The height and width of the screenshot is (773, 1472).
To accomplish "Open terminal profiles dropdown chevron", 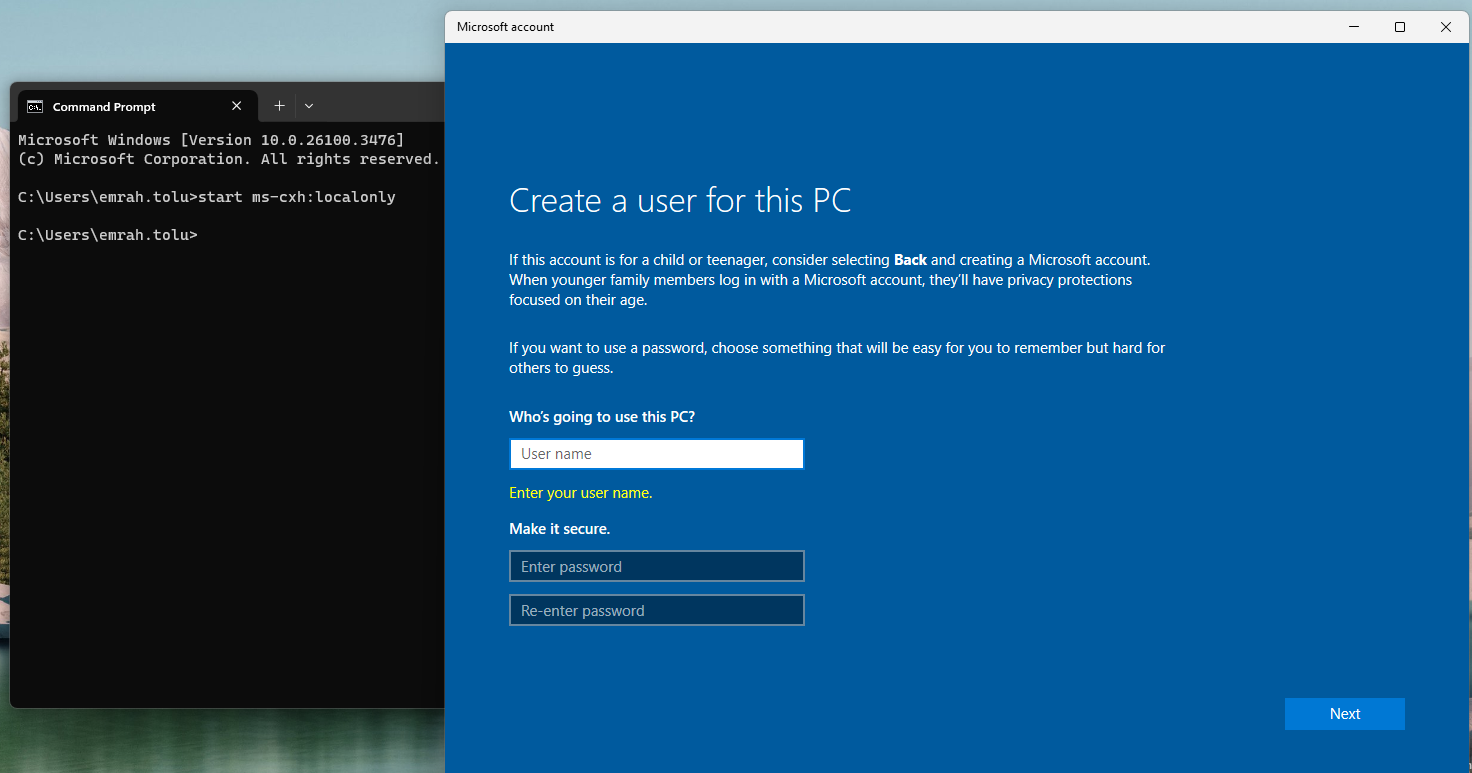I will click(309, 106).
